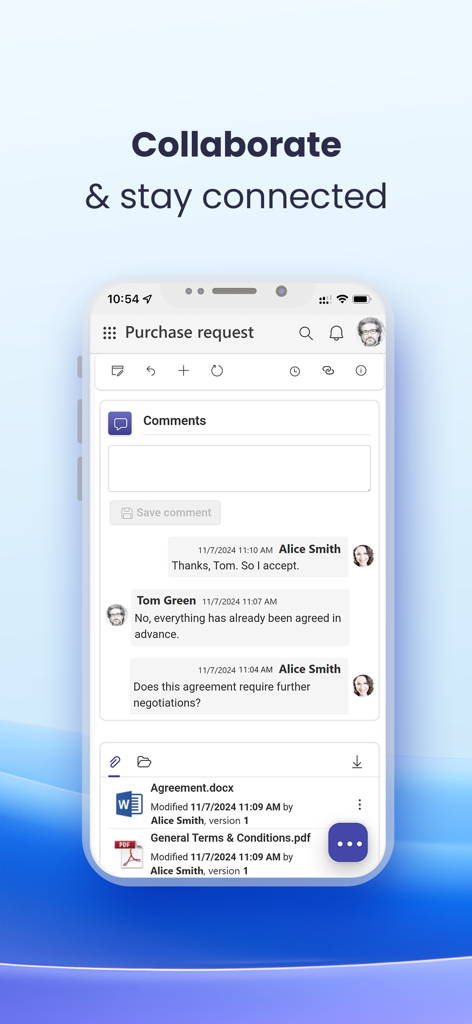The height and width of the screenshot is (1024, 472).
Task: Click the Word document icon
Action: (x=129, y=804)
